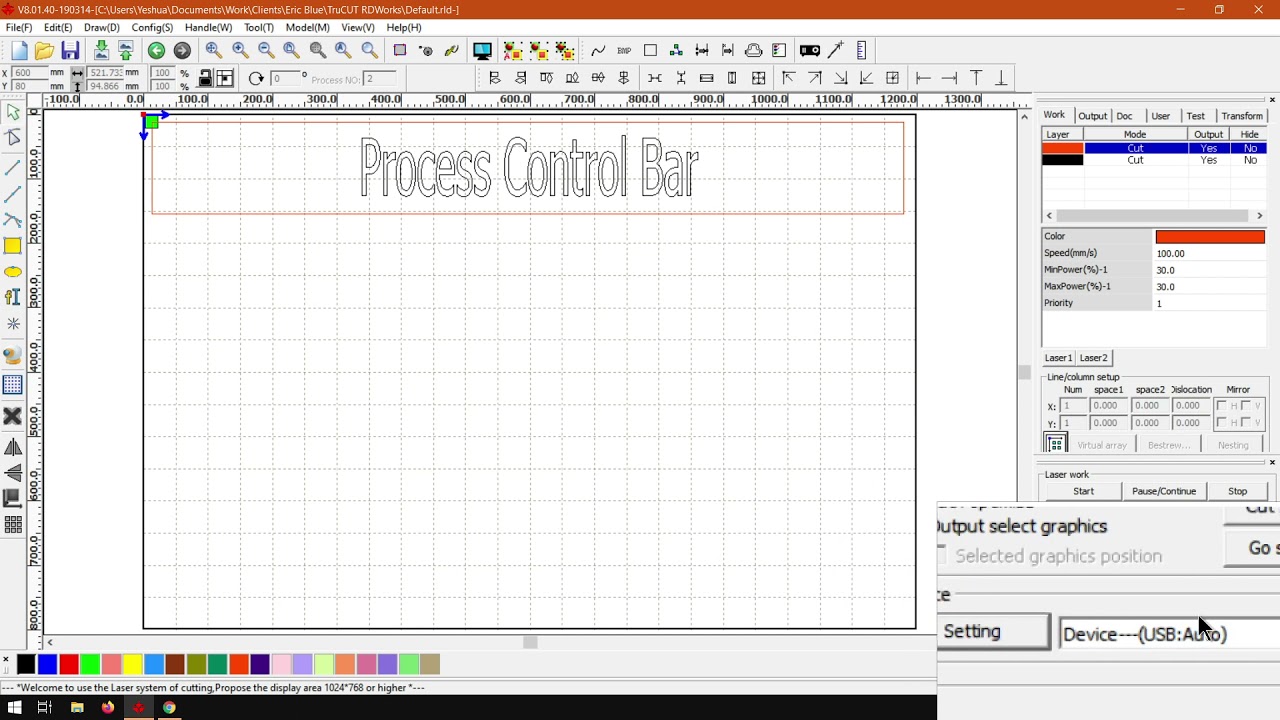Click the align-to-top-left arrow icon
Image resolution: width=1280 pixels, height=720 pixels.
click(788, 78)
